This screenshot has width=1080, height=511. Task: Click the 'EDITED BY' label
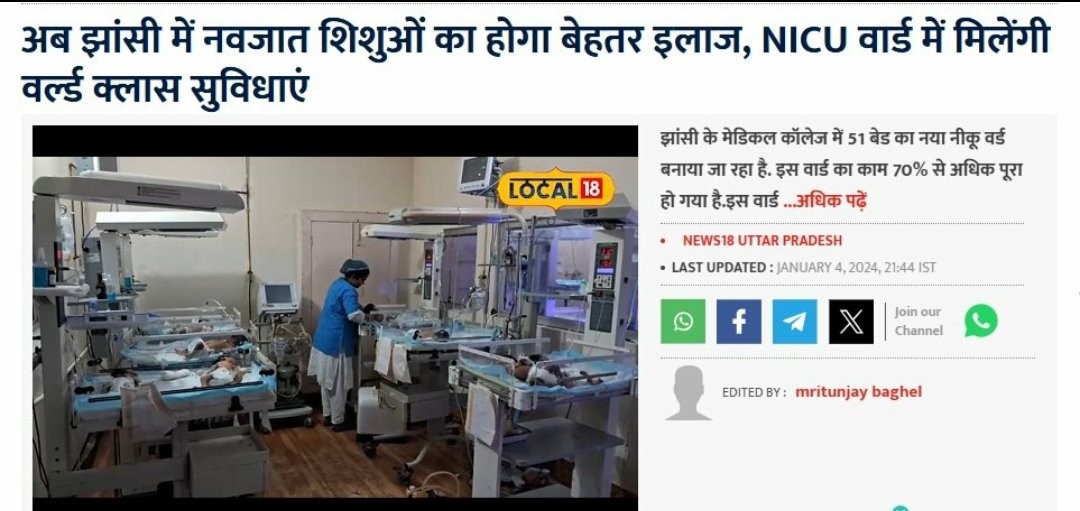(754, 393)
